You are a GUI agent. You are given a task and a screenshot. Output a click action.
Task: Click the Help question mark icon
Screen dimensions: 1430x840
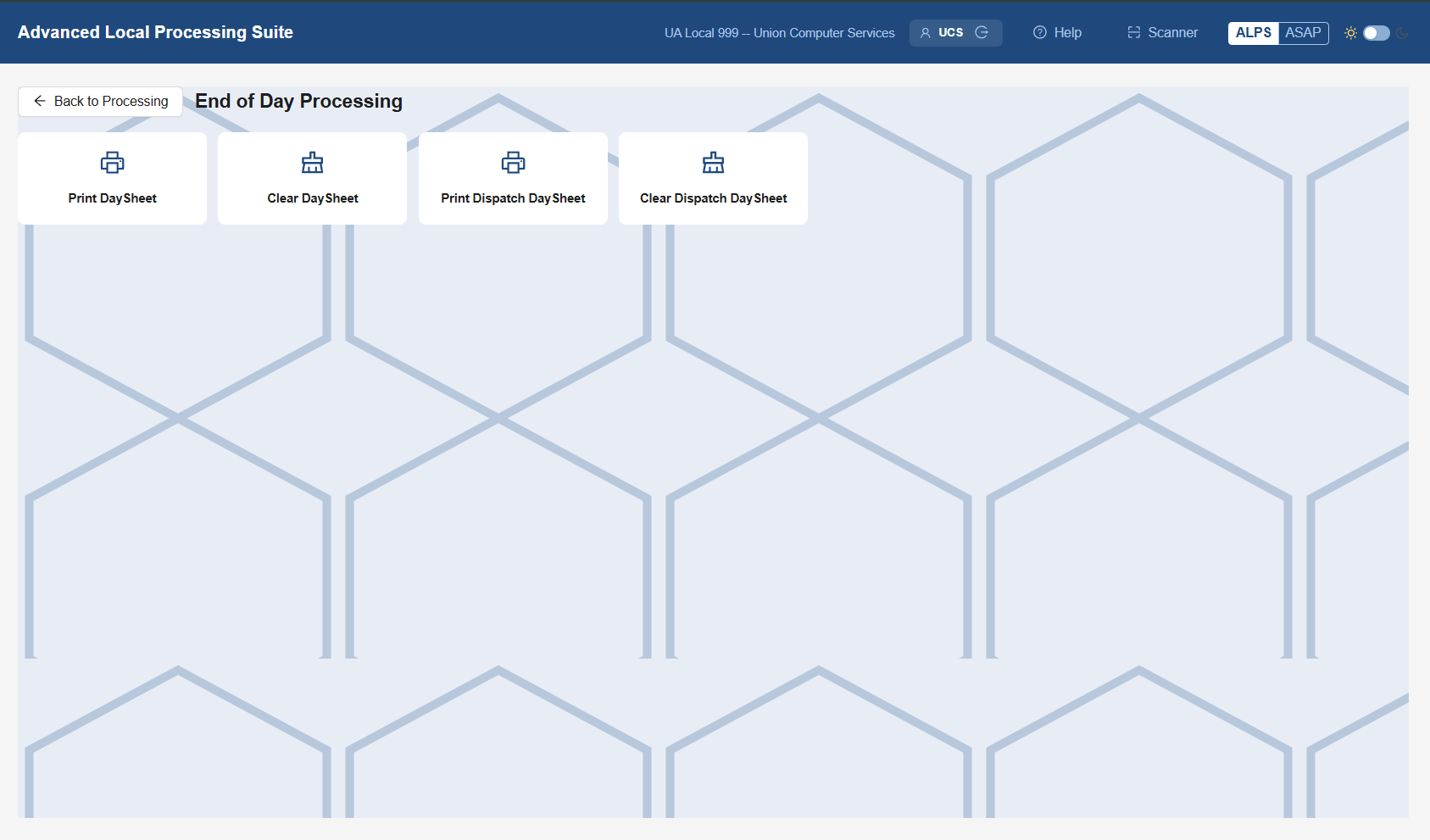(1040, 32)
